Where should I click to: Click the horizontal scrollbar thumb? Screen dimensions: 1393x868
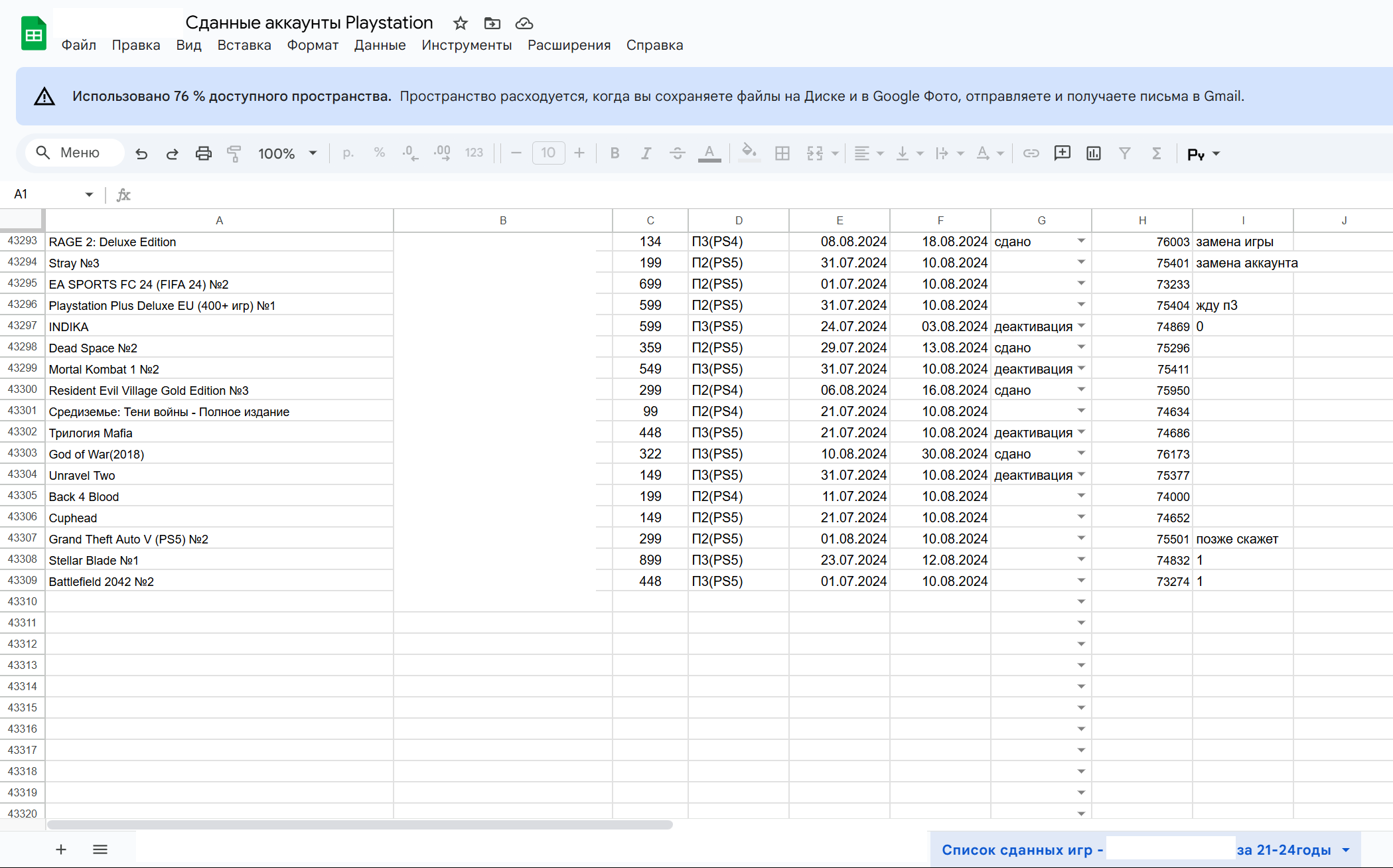(x=360, y=825)
